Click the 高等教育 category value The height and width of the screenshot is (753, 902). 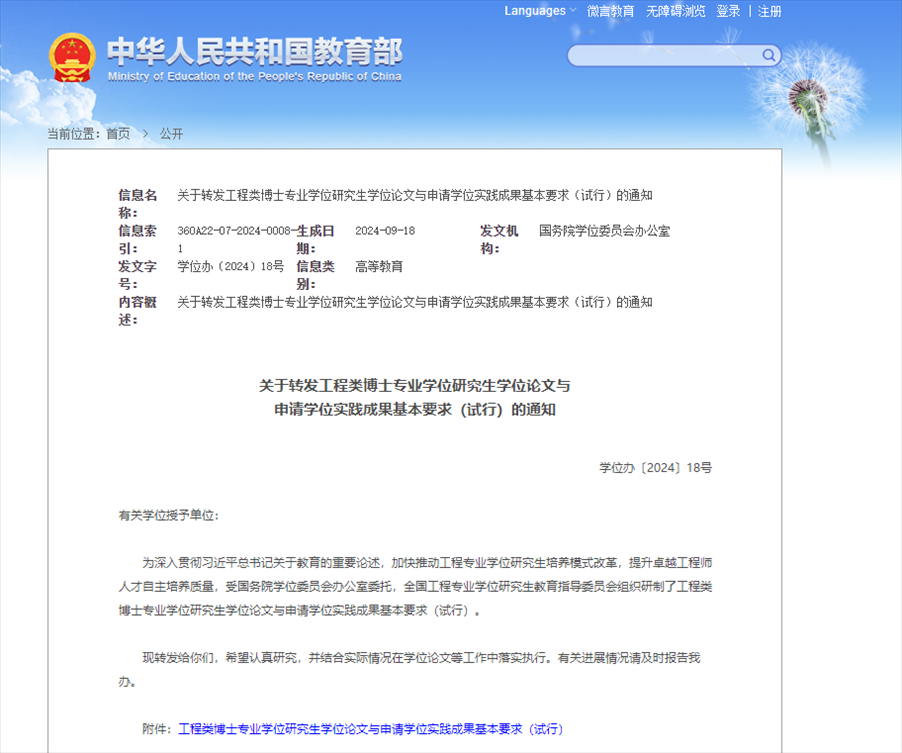pos(379,267)
